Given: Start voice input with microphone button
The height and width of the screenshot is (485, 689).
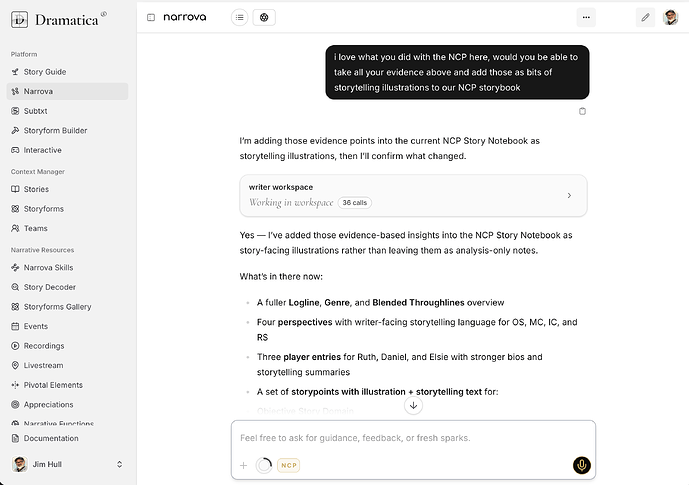Looking at the screenshot, I should [582, 465].
